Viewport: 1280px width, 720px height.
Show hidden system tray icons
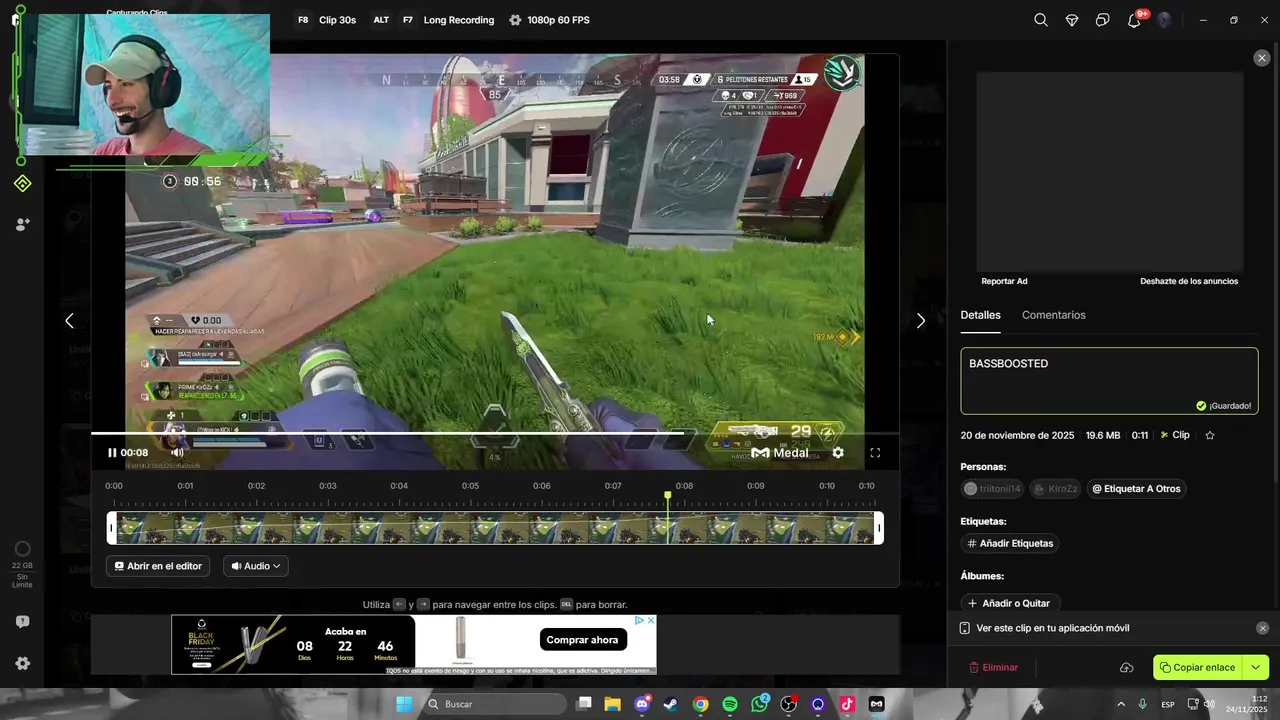click(1120, 704)
